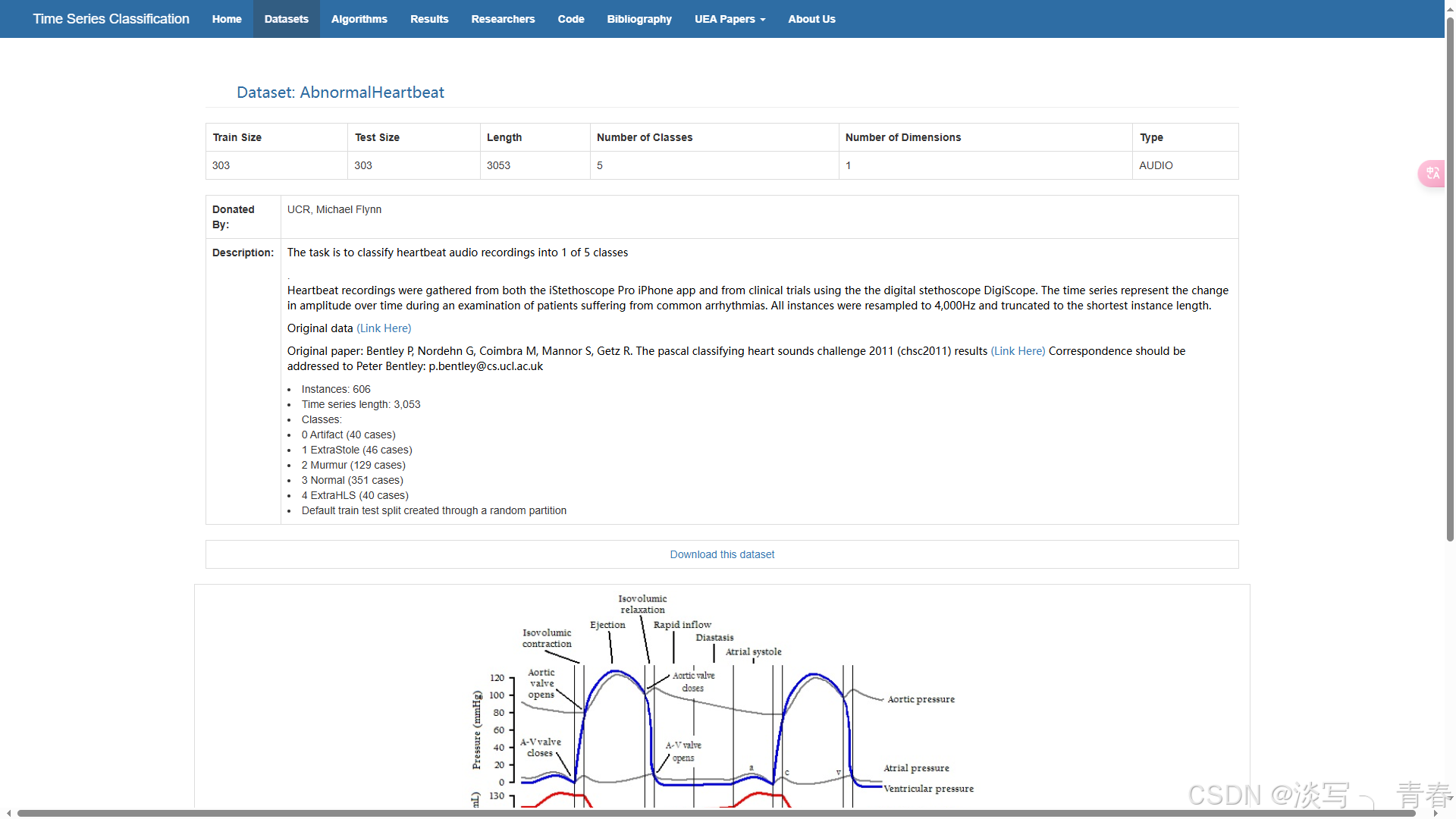1456x819 pixels.
Task: Go to About Us page
Action: (811, 19)
